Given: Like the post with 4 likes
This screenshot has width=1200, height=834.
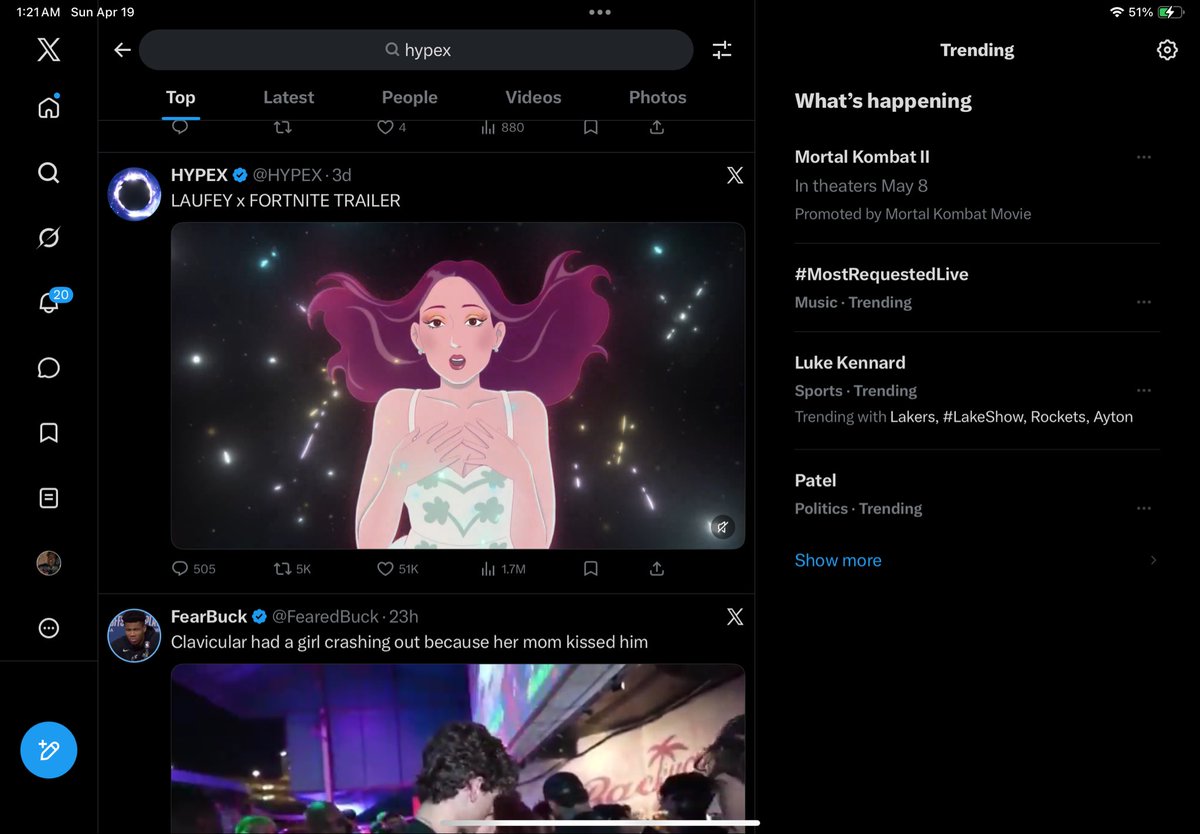Looking at the screenshot, I should pyautogui.click(x=391, y=128).
